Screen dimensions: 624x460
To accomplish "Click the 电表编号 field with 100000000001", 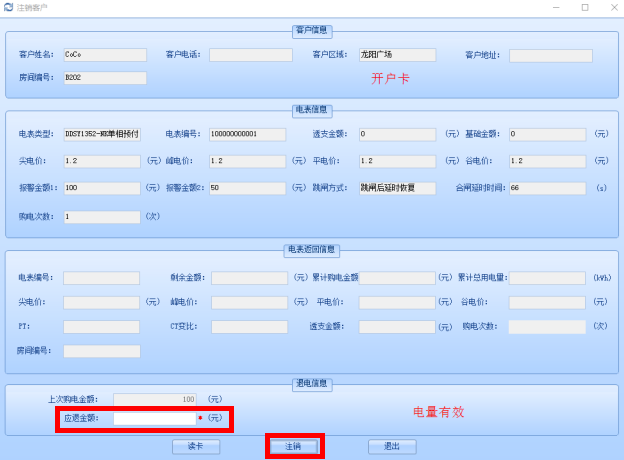I will pos(247,134).
